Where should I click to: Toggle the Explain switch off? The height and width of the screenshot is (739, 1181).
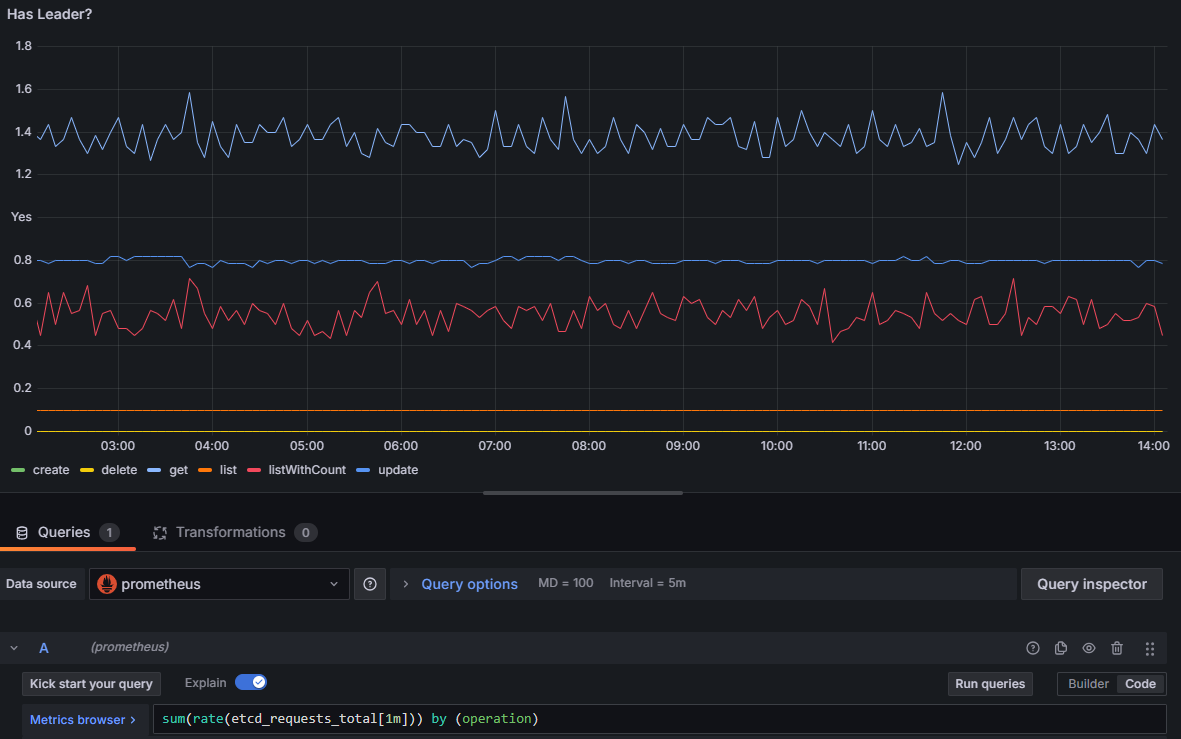[251, 683]
